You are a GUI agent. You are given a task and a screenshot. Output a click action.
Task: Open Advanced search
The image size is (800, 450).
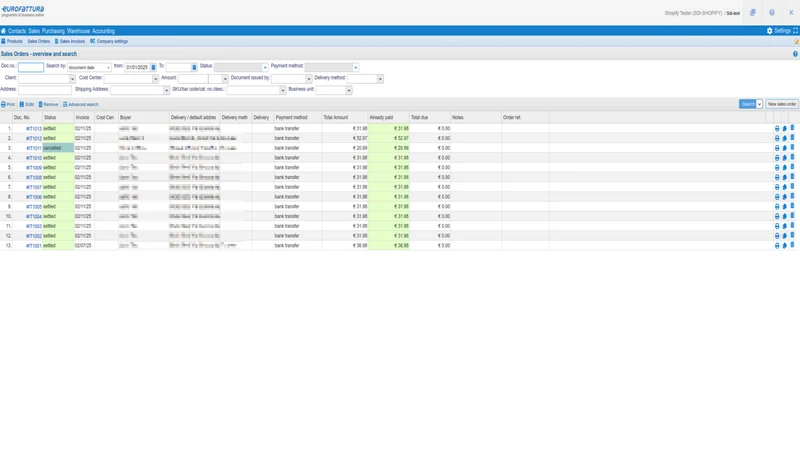point(81,105)
